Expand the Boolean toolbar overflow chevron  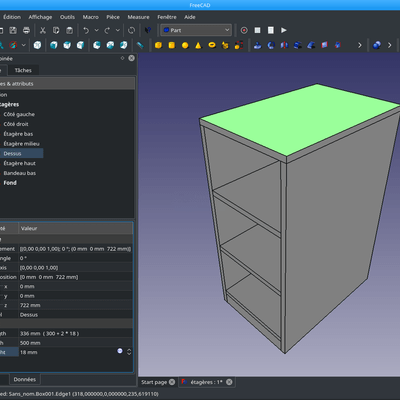[x=389, y=45]
